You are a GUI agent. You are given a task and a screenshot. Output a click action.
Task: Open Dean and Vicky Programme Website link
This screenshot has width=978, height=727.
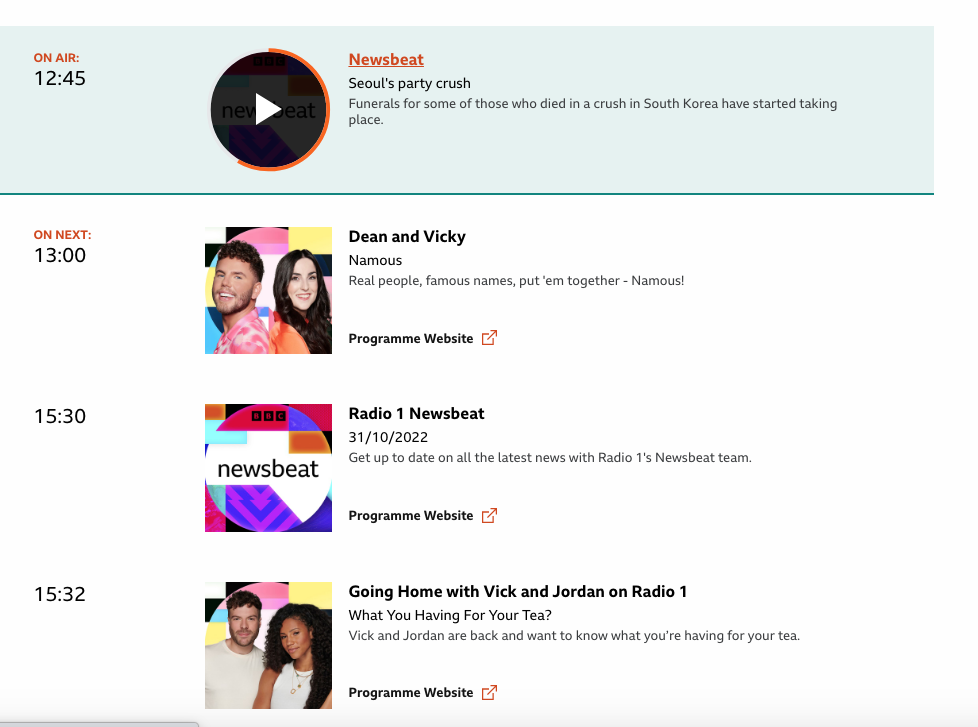click(x=410, y=339)
